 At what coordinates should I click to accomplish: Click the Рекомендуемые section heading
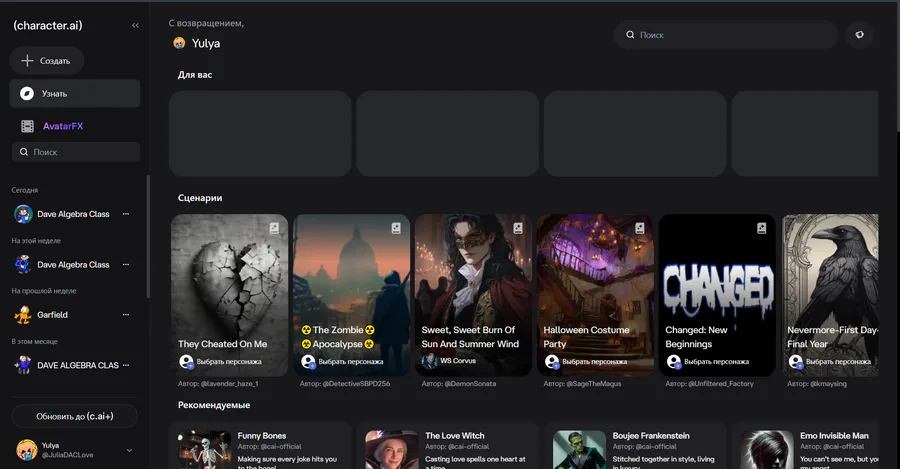[x=214, y=405]
